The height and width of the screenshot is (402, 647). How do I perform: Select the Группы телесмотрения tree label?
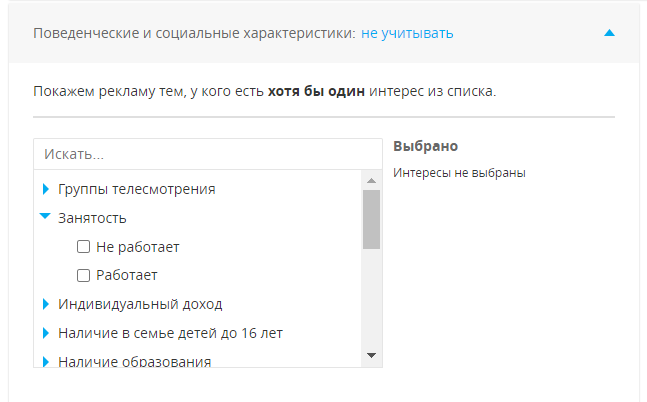click(x=137, y=189)
